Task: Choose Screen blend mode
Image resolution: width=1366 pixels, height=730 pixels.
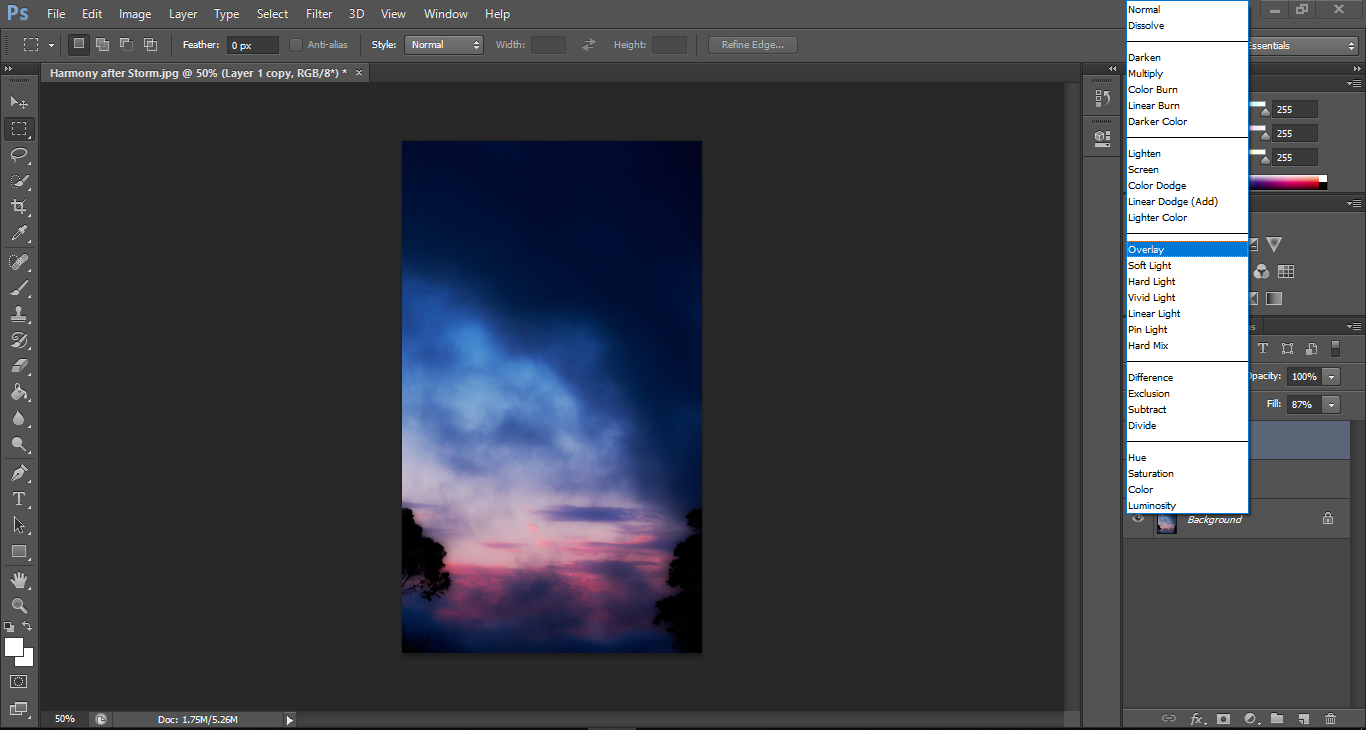Action: click(1187, 170)
